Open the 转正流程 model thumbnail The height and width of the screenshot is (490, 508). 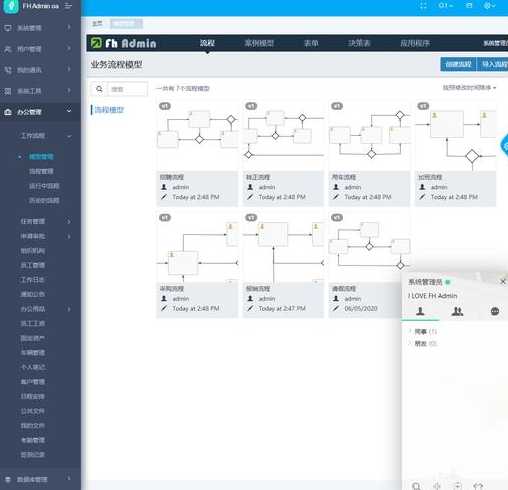pos(283,135)
